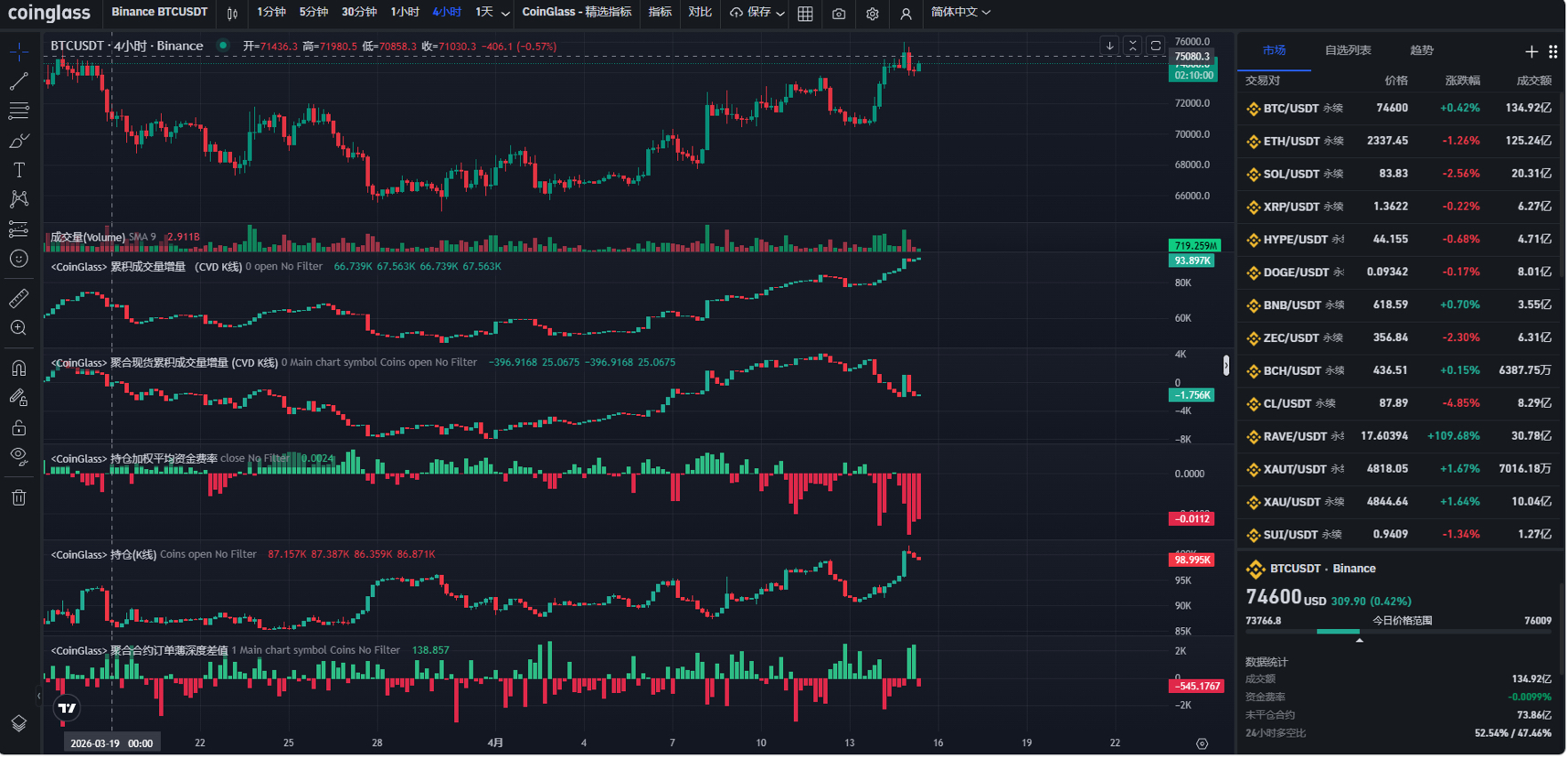
Task: Click the 聚合合约订单薄深度差值 indicator legend
Action: tap(140, 651)
